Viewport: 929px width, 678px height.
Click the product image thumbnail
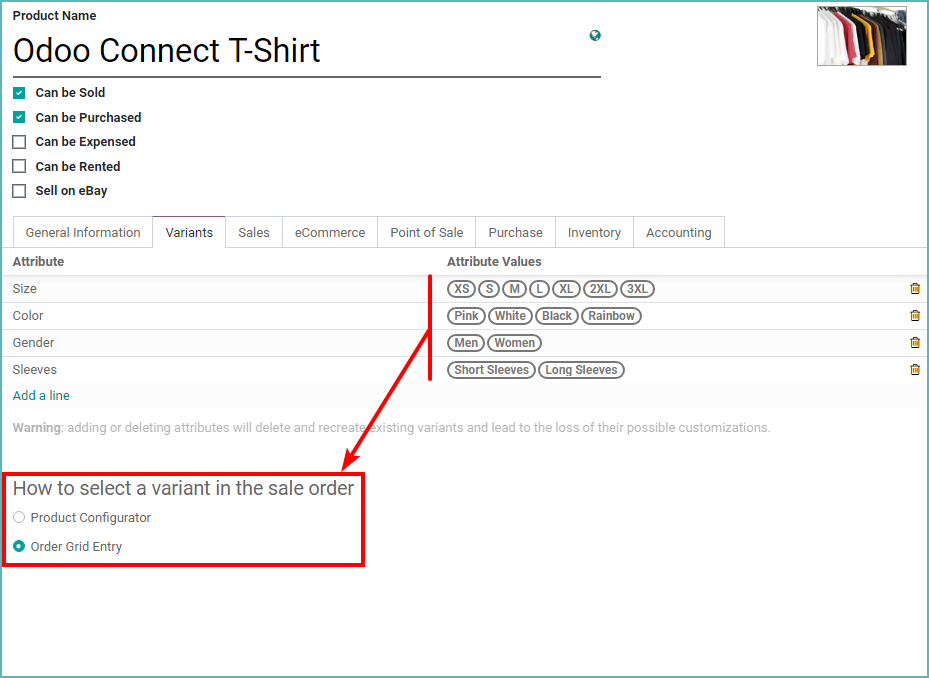pyautogui.click(x=861, y=36)
